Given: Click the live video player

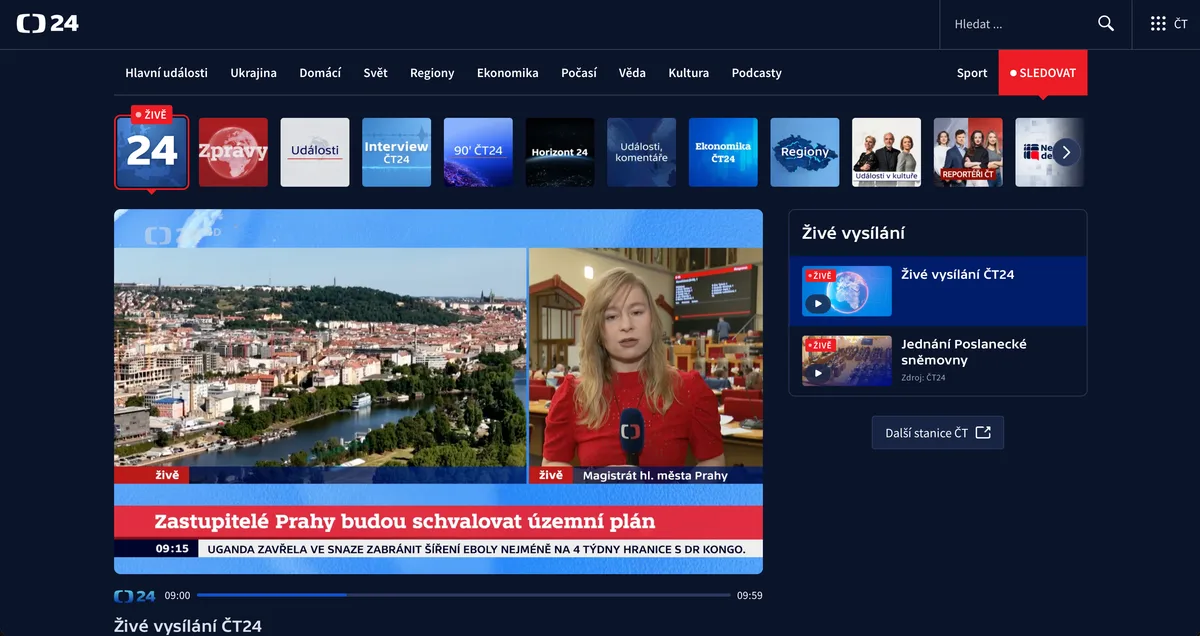Looking at the screenshot, I should point(438,391).
